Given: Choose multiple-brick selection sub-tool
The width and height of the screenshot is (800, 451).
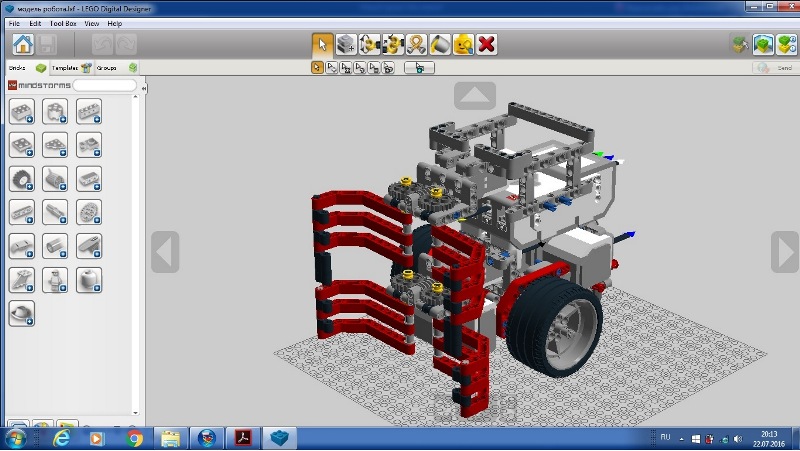Looking at the screenshot, I should point(332,68).
